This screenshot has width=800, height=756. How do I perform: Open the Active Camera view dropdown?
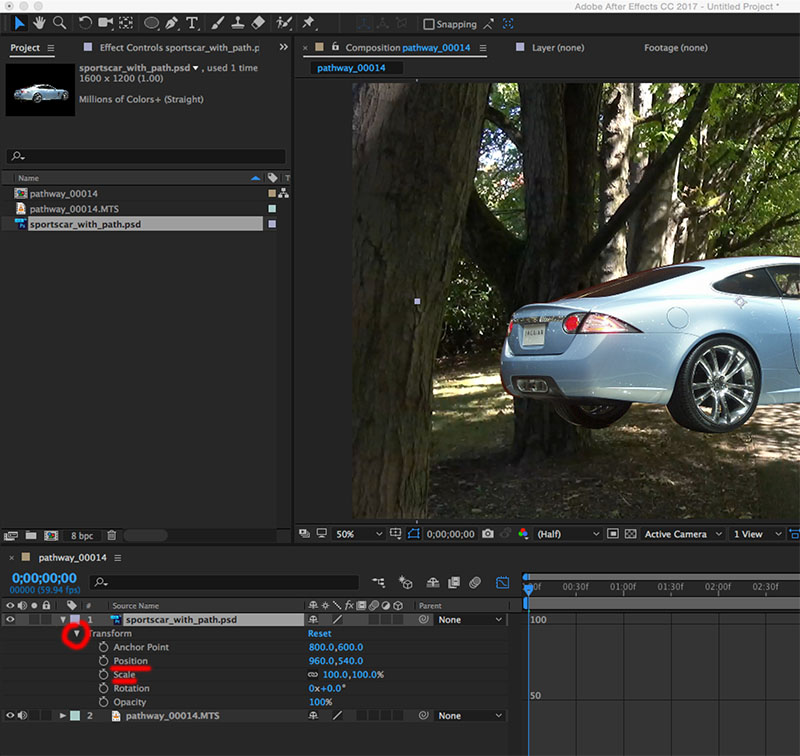coord(681,535)
